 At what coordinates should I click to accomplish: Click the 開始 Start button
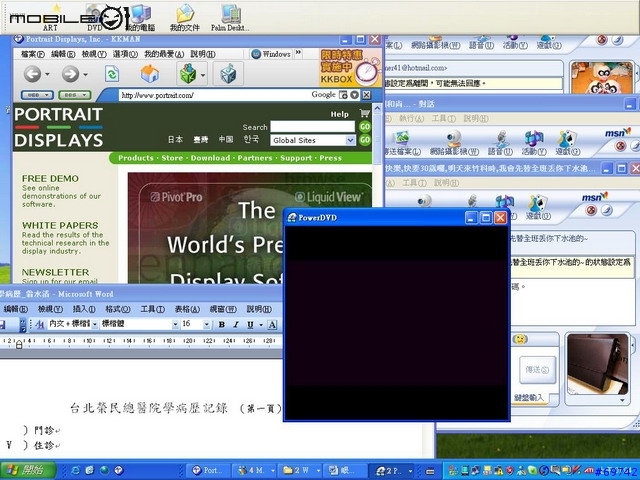(x=28, y=470)
